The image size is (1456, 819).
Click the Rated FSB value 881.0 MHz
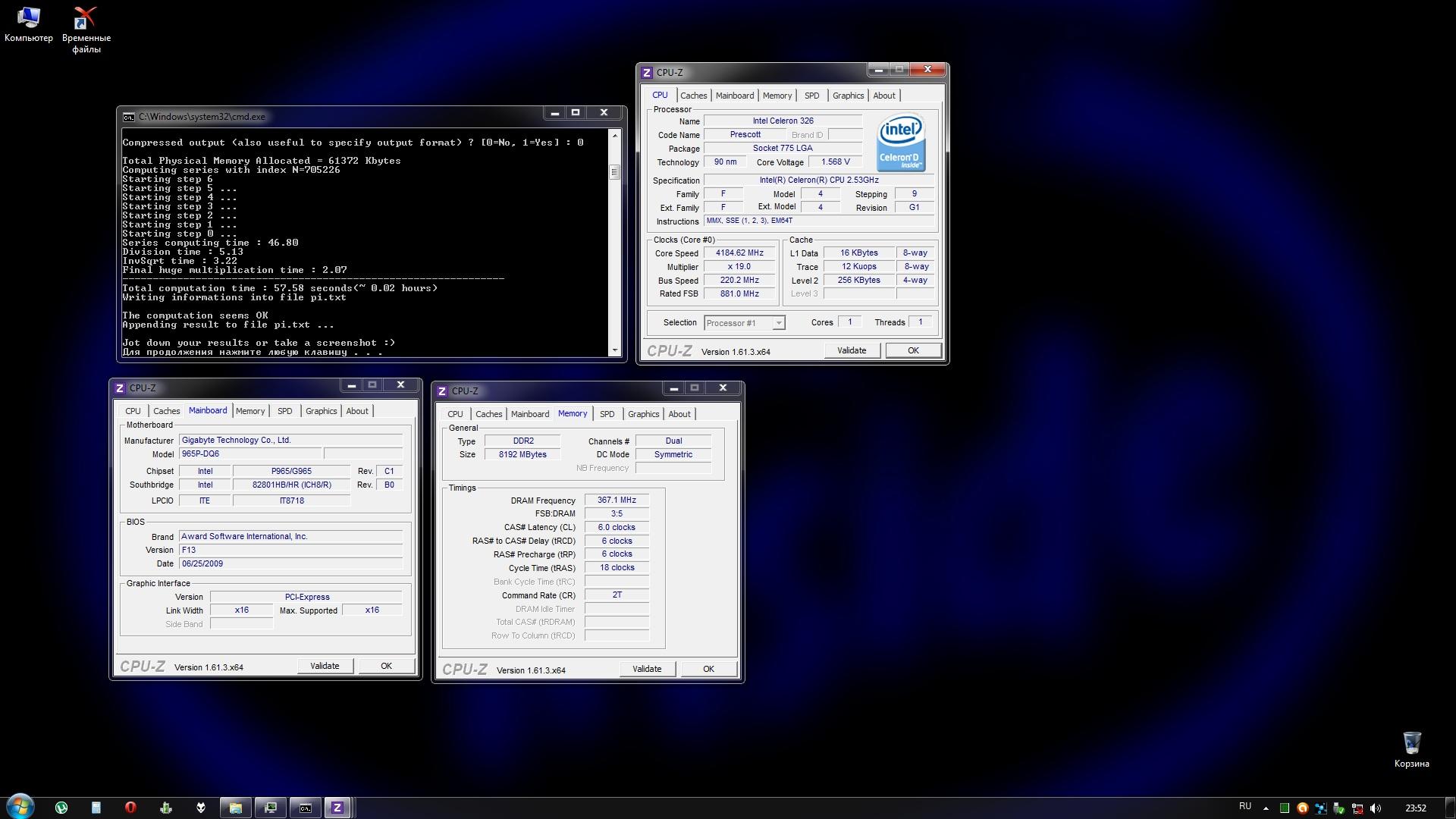coord(739,294)
